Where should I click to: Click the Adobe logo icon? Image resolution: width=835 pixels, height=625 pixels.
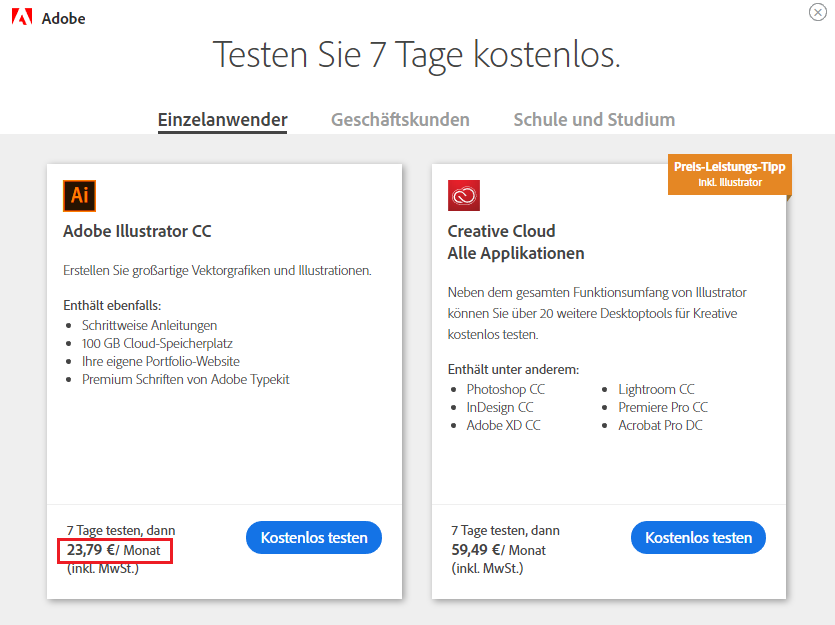[x=22, y=17]
